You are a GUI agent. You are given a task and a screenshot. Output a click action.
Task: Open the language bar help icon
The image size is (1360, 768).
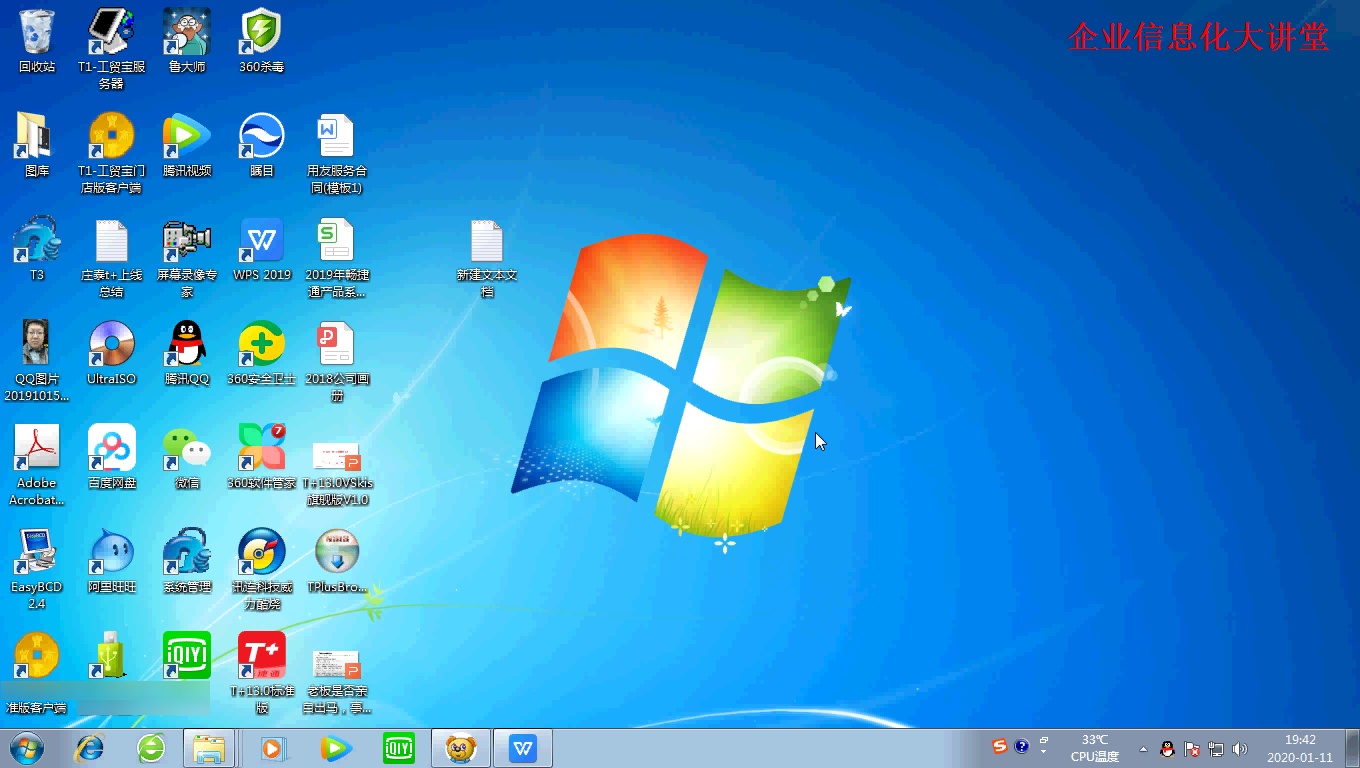pyautogui.click(x=1021, y=746)
